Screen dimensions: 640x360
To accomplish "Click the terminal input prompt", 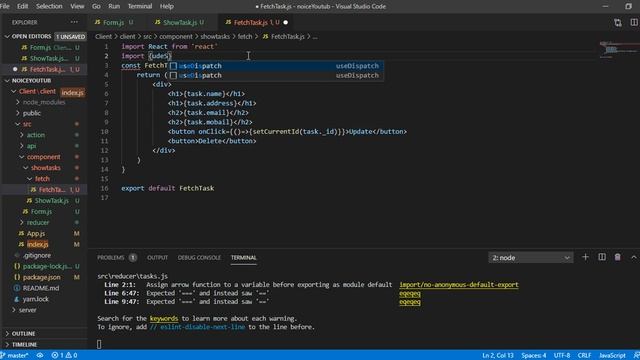I will coord(99,344).
